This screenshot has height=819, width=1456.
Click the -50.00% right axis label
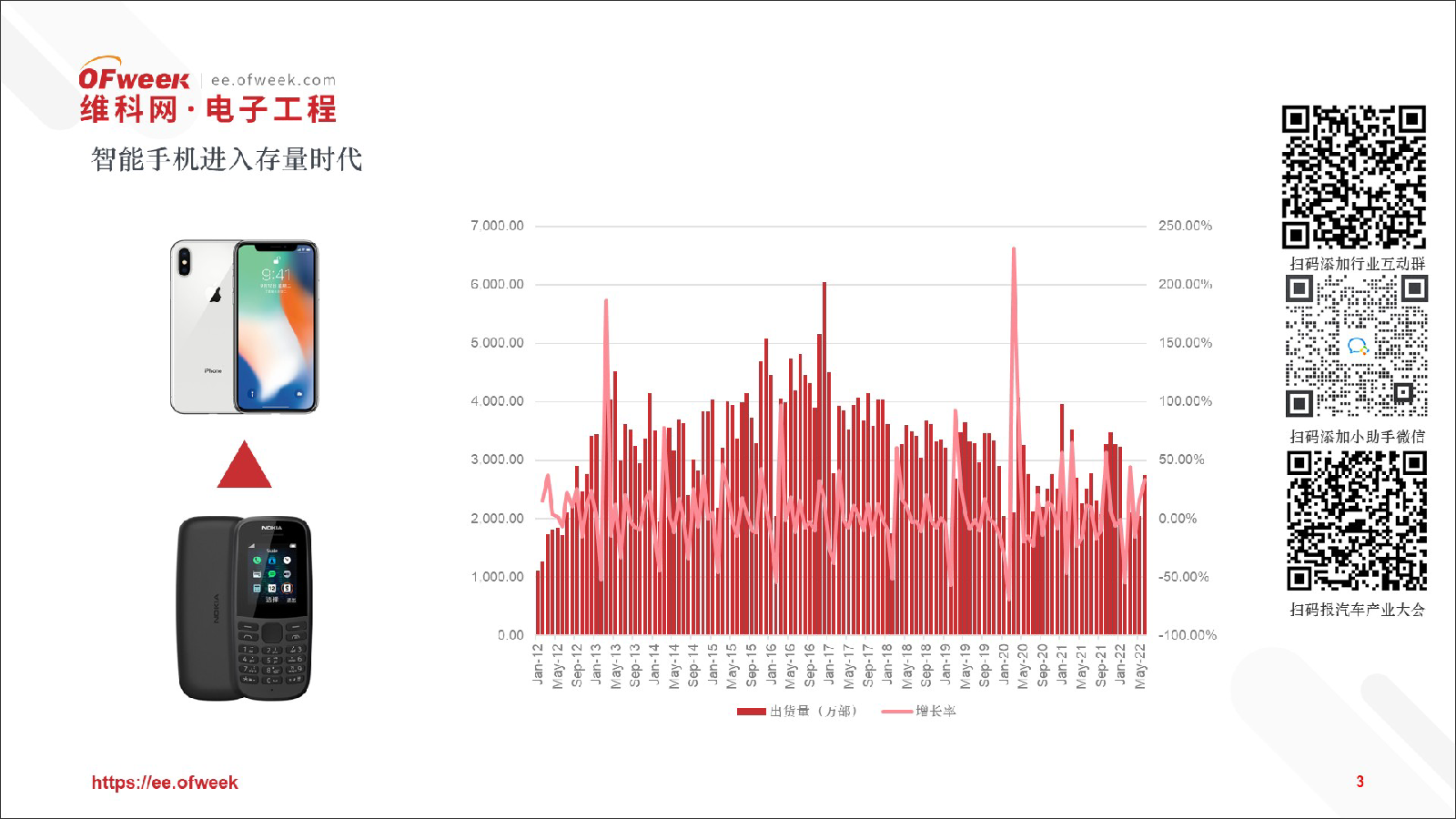tap(1183, 577)
